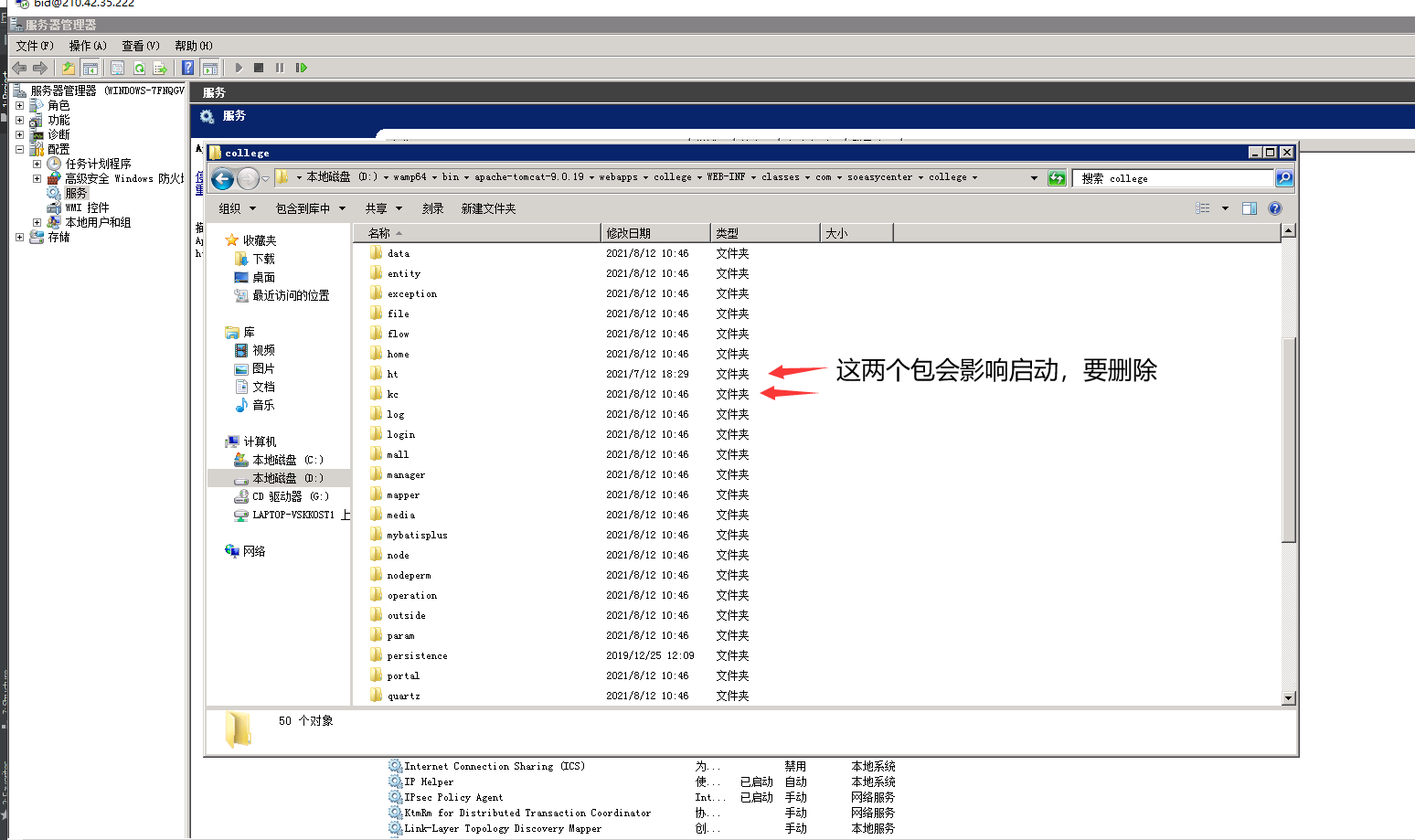Select 本地磁盘 (C:) in the navigation pane
1415x840 pixels.
[287, 460]
